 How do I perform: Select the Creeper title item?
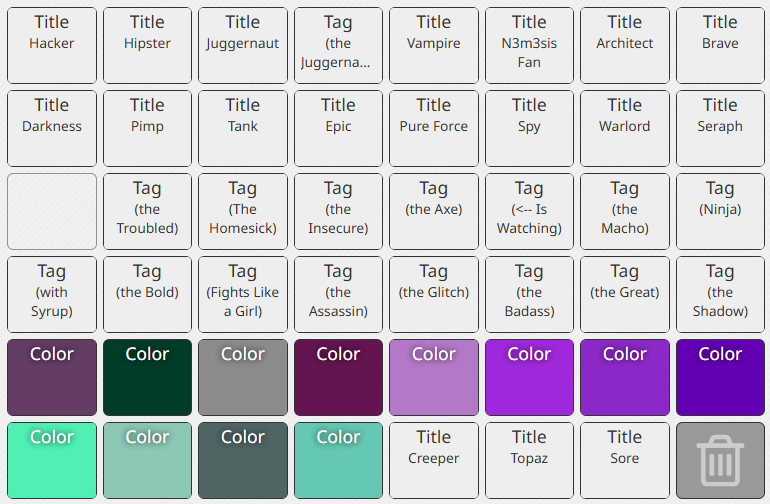click(x=434, y=461)
